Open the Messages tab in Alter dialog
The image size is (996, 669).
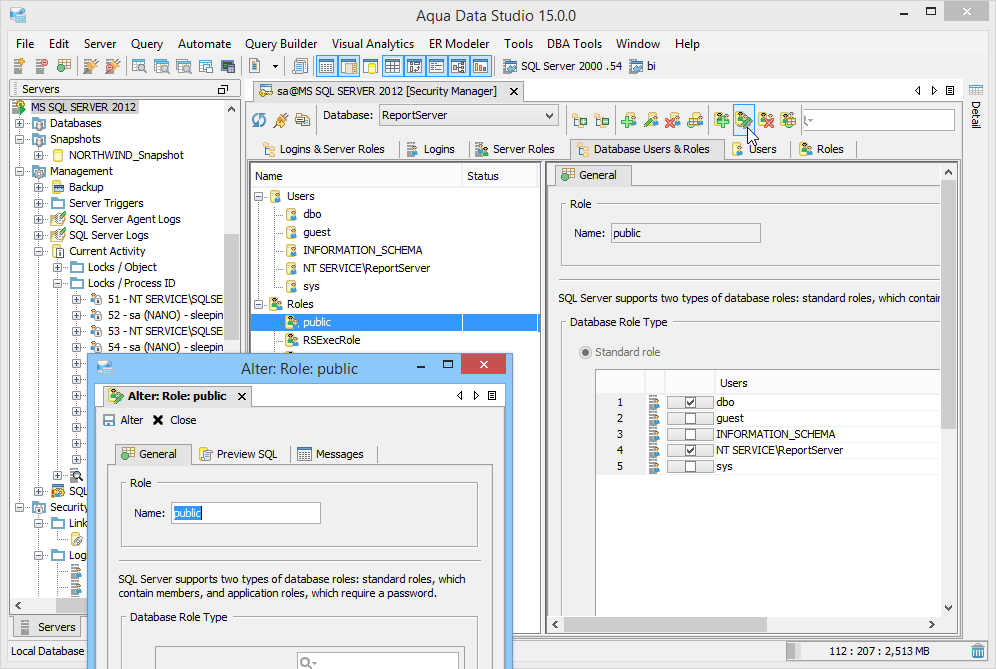(331, 454)
